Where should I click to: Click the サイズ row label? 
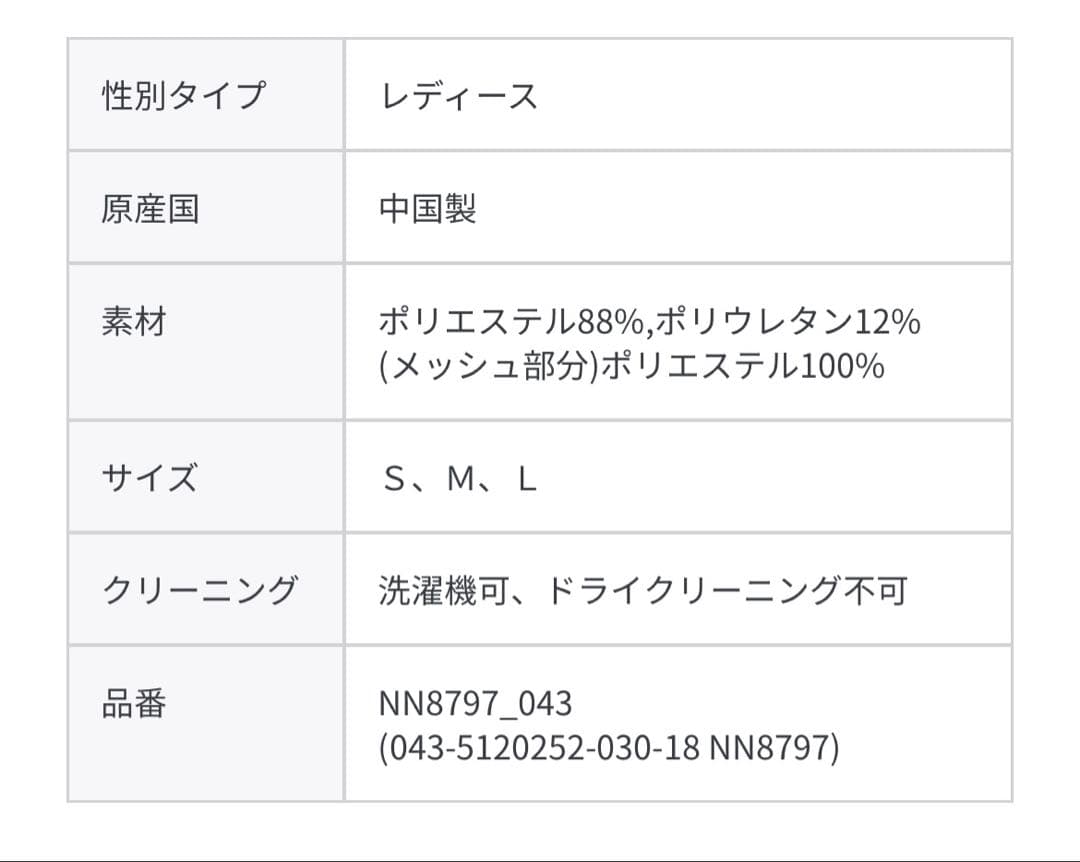pyautogui.click(x=150, y=478)
